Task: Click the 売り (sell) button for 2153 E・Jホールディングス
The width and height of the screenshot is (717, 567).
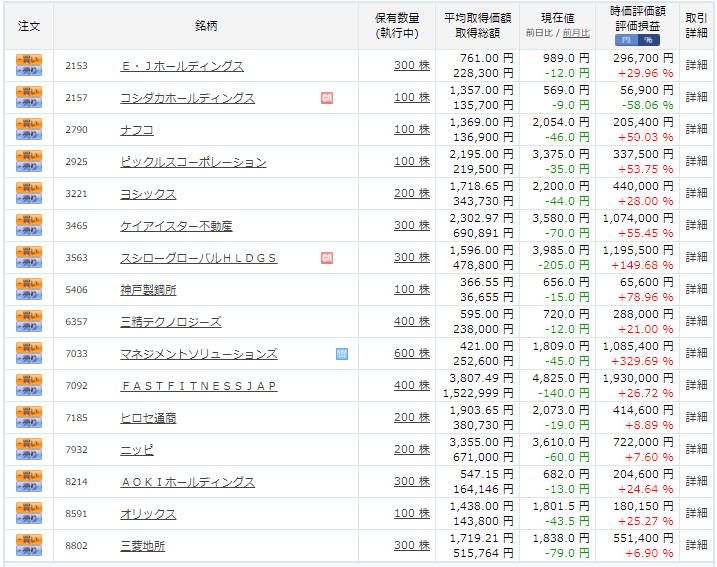Action: pos(29,71)
